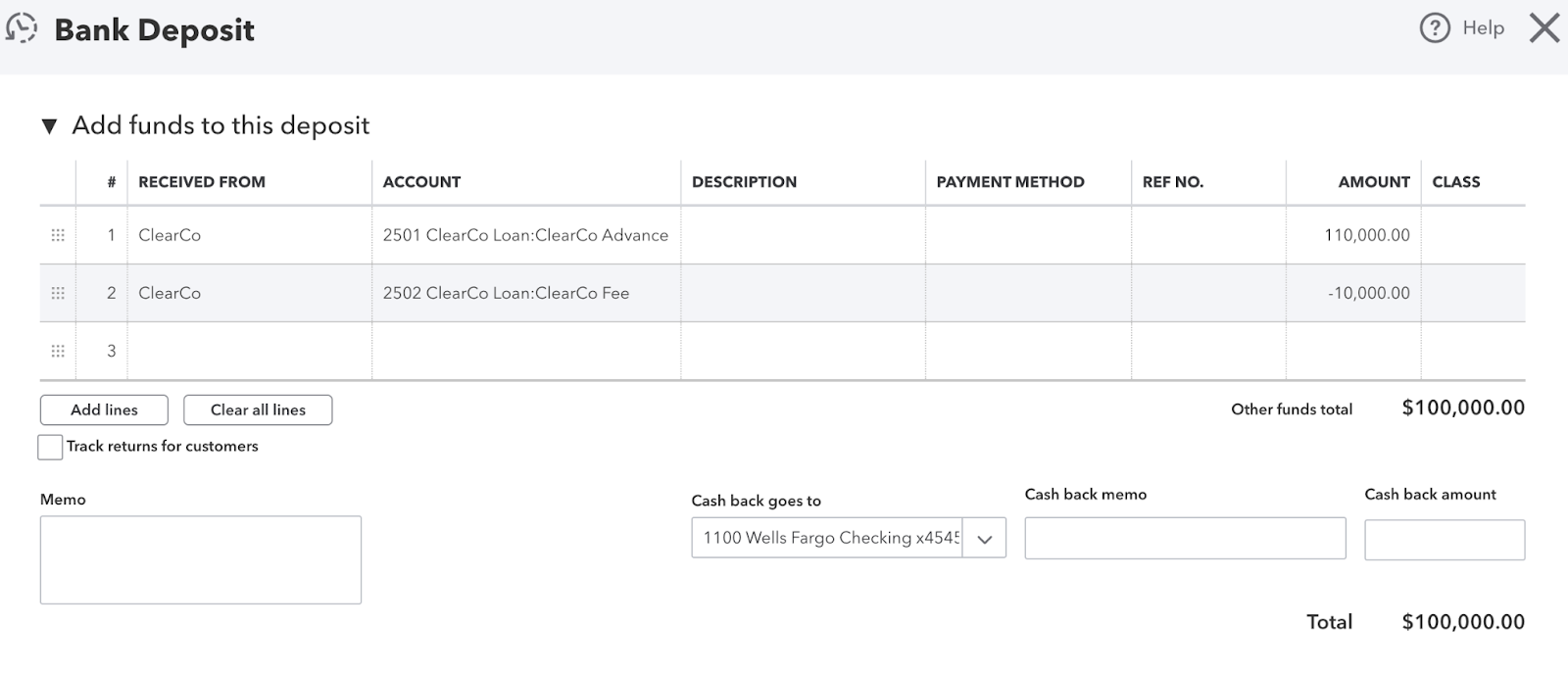Viewport: 1568px width, 673px height.
Task: Click the 110,000.00 amount cell
Action: tap(1353, 235)
